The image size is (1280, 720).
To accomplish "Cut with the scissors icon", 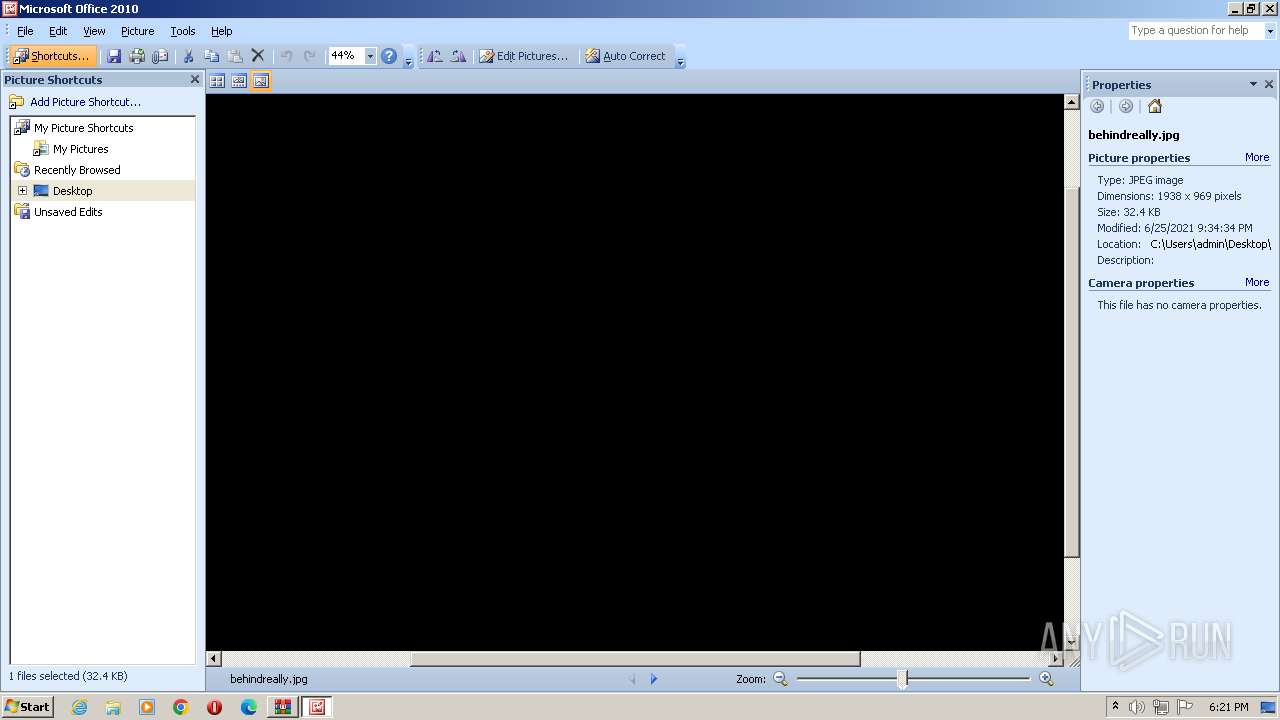I will [x=187, y=56].
